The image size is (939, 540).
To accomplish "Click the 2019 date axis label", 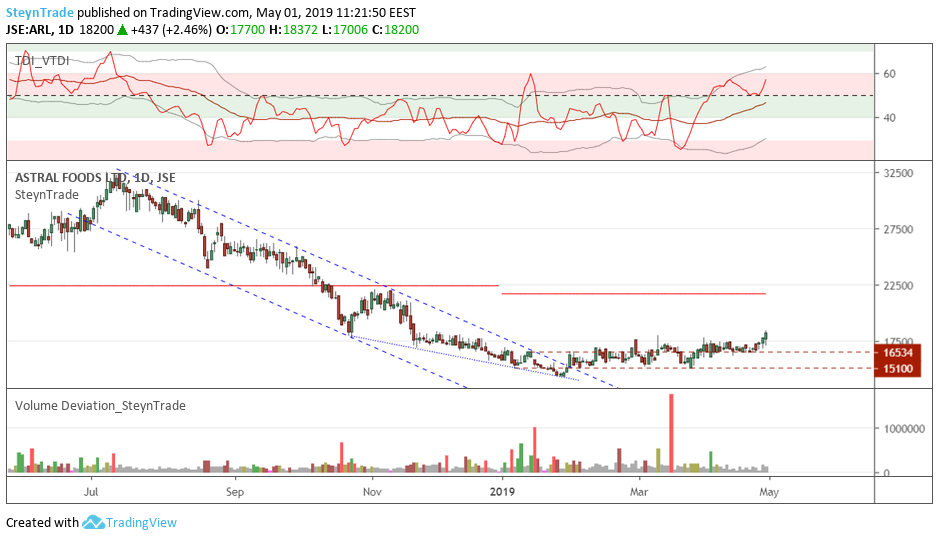I will 502,492.
